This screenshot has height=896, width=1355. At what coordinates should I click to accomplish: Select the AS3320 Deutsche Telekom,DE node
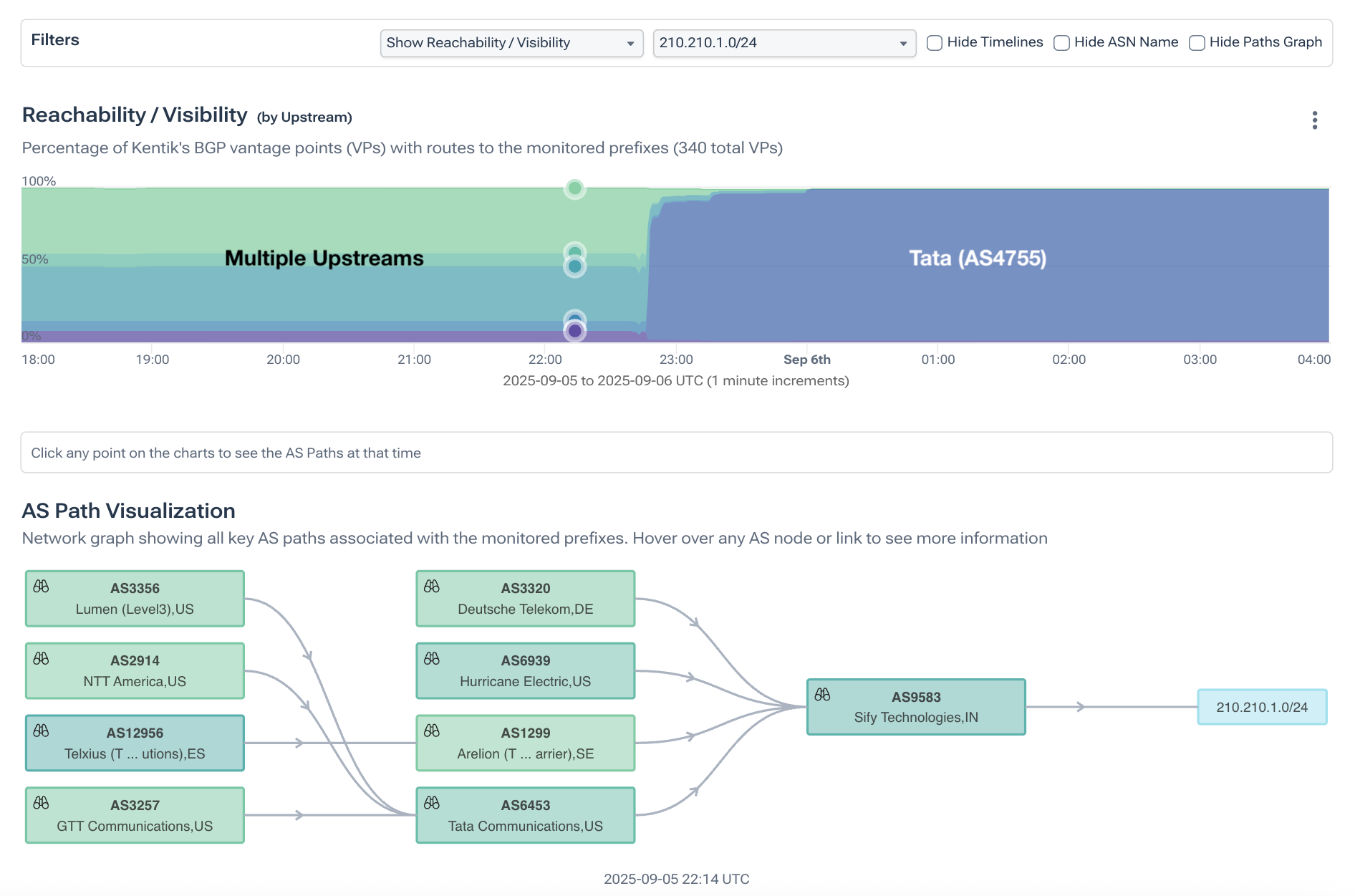click(526, 599)
